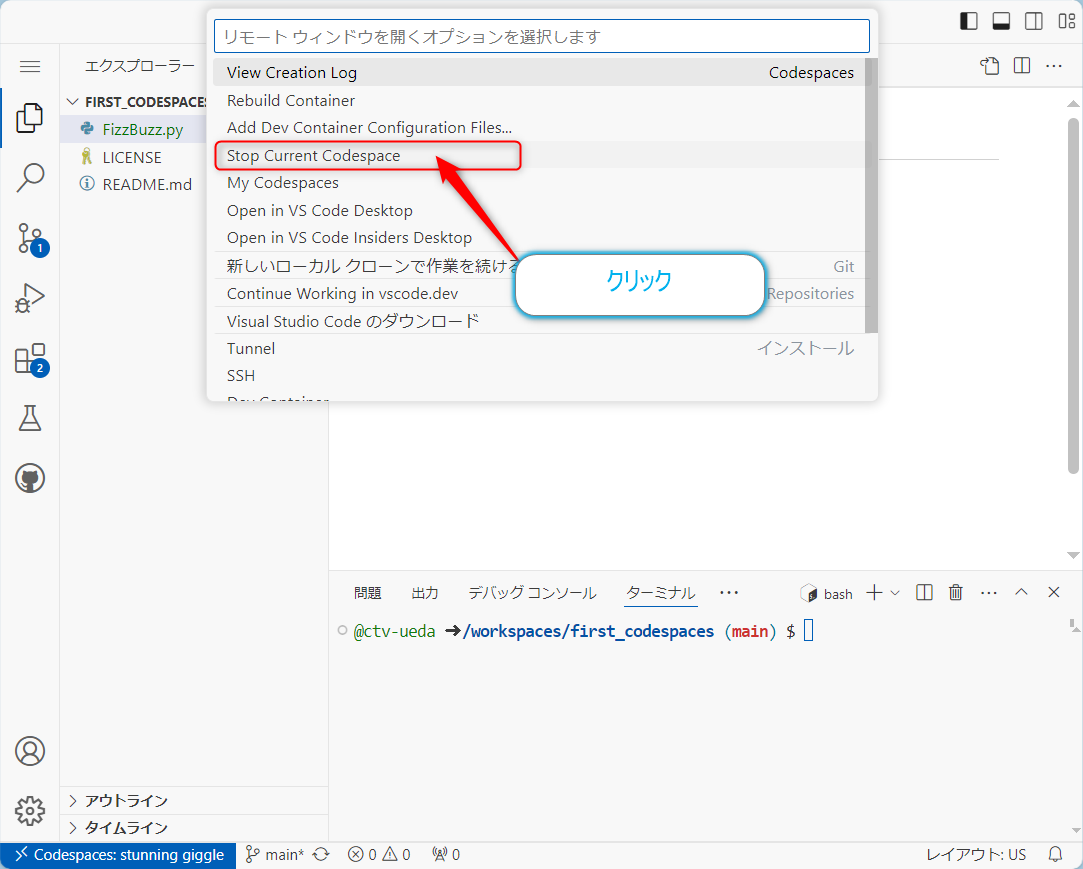1083x869 pixels.
Task: Open notifications bell icon
Action: tap(1055, 855)
